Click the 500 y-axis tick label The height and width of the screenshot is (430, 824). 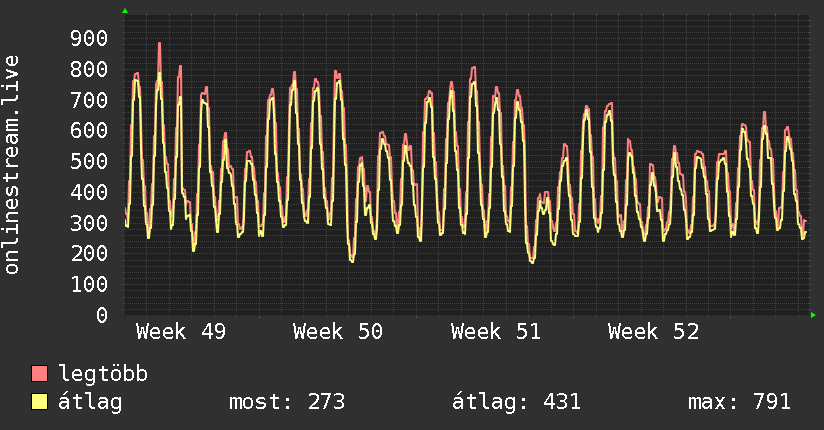pyautogui.click(x=89, y=162)
